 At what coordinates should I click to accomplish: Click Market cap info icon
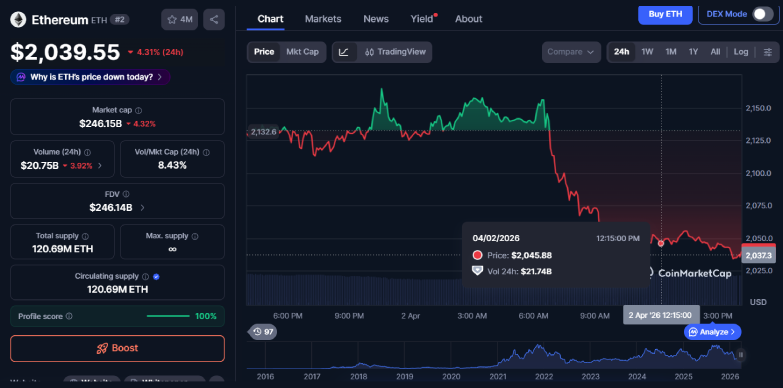pyautogui.click(x=138, y=110)
